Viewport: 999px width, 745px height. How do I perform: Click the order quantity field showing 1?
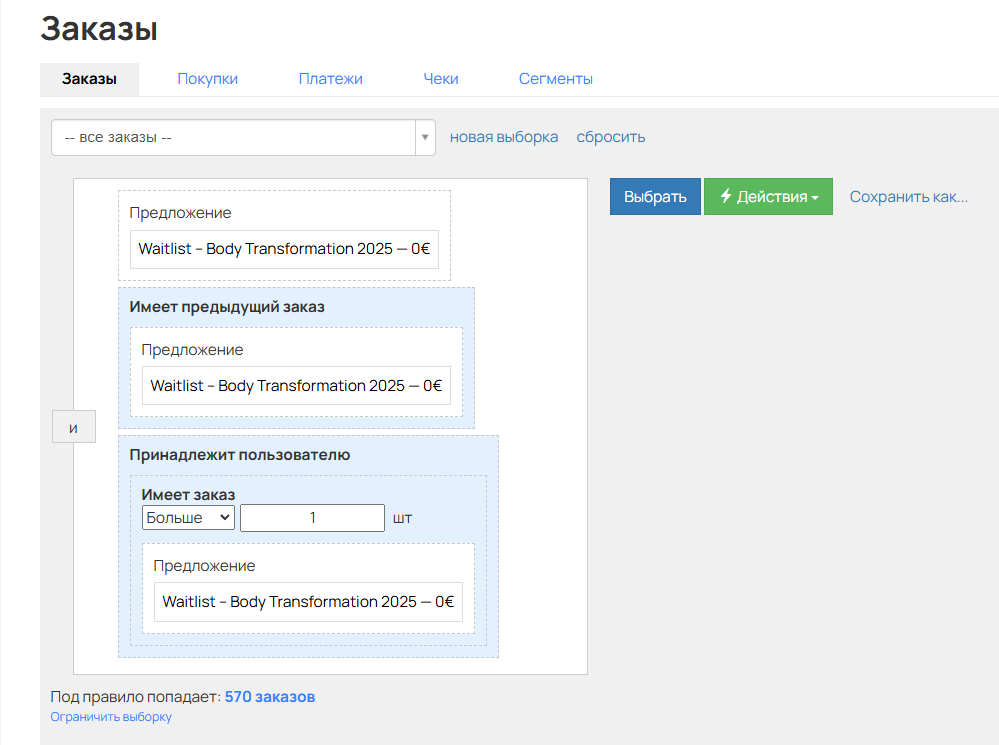(x=312, y=517)
